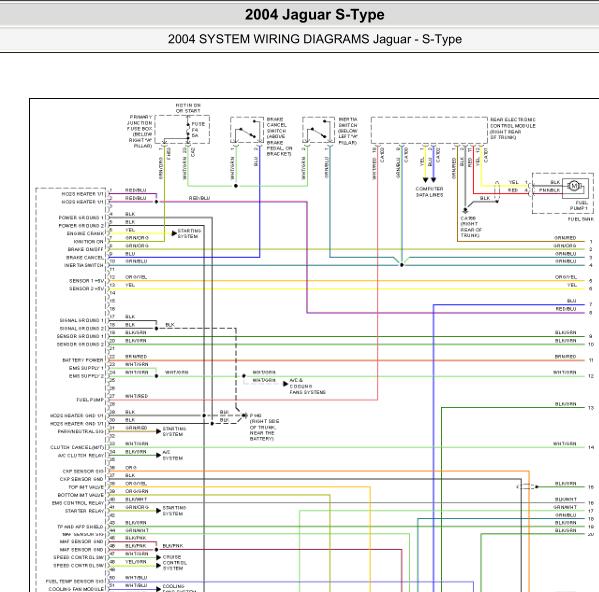This screenshot has width=599, height=592.
Task: Click the "2004 Jaguar S-Type" page title
Action: (x=314, y=15)
